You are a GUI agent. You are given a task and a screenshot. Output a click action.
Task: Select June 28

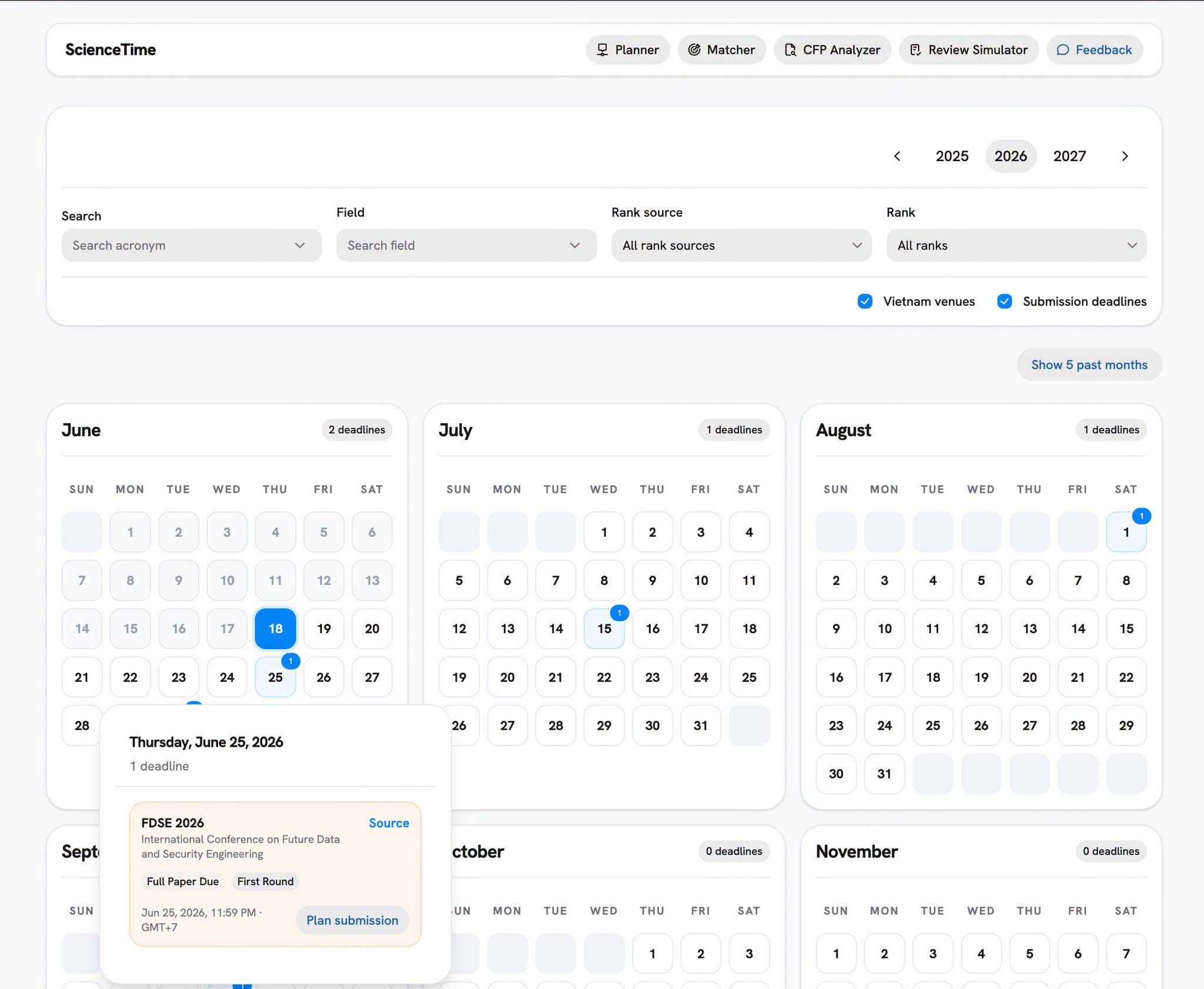click(x=82, y=726)
